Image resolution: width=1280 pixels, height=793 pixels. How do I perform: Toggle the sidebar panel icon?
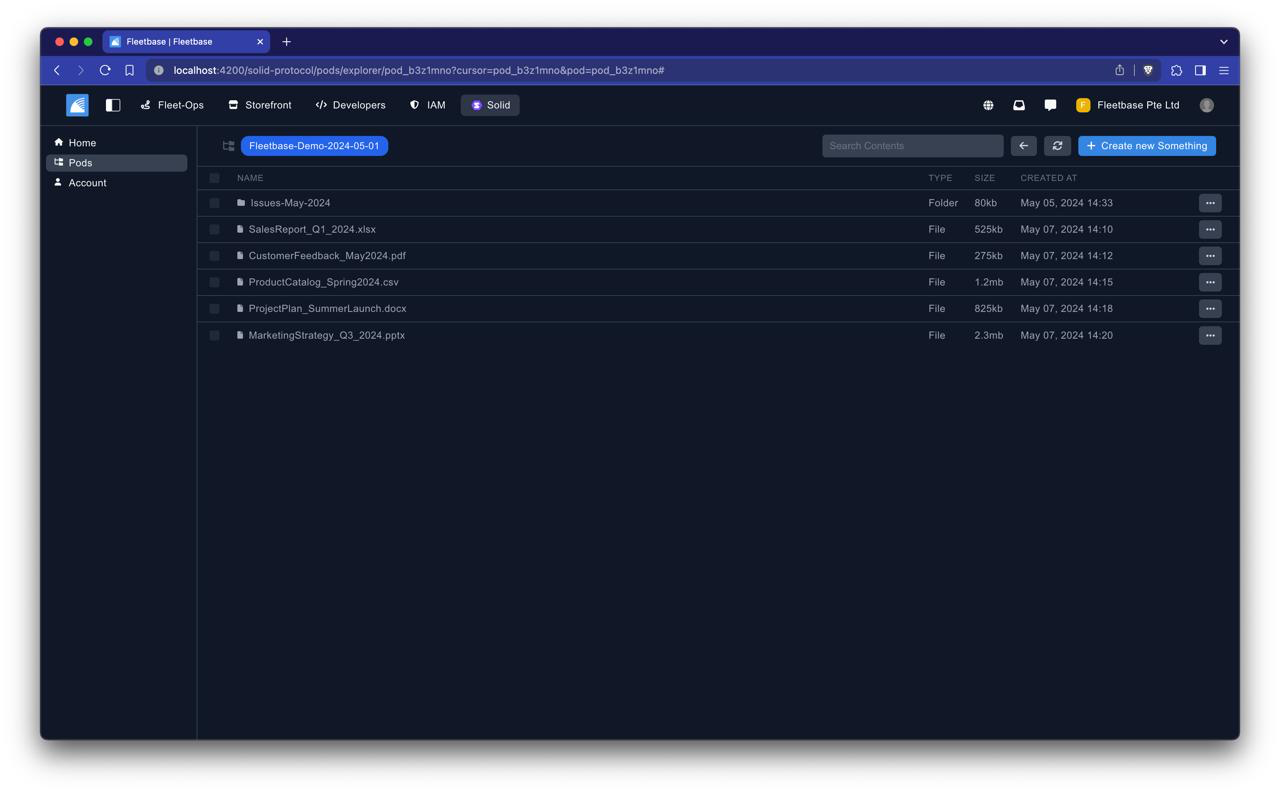(x=113, y=105)
